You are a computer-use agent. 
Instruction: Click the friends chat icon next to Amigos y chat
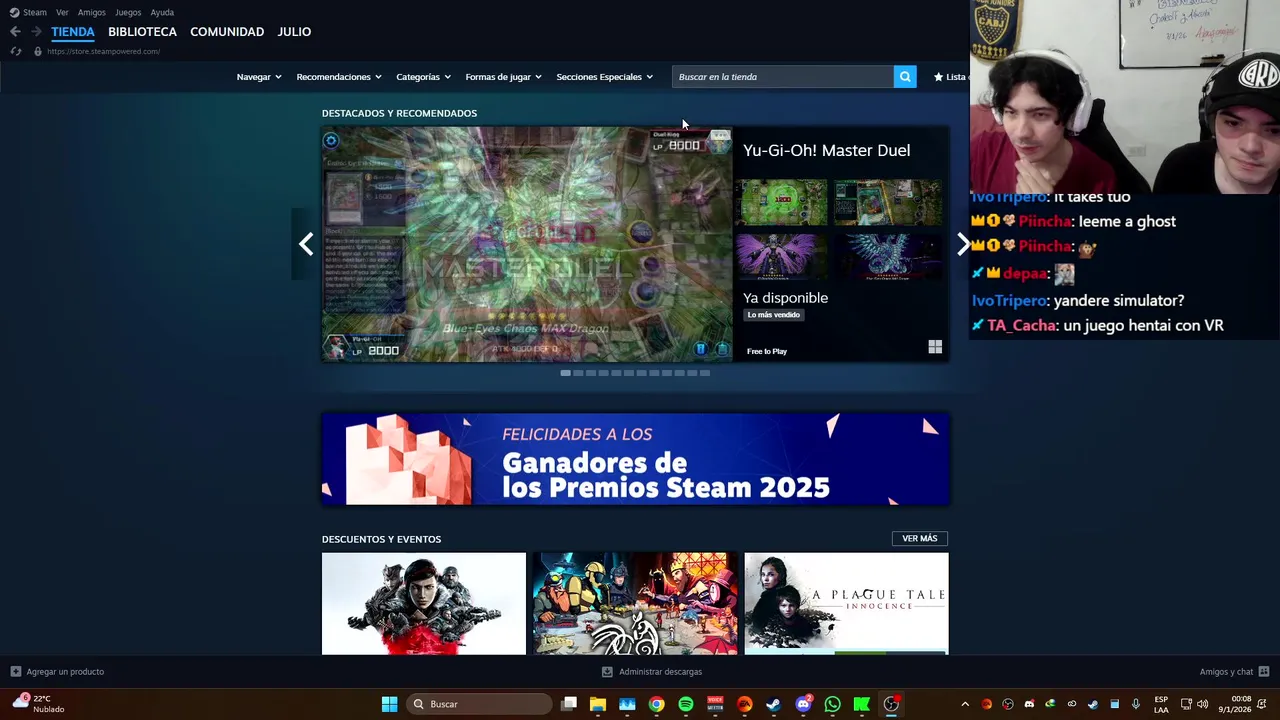pyautogui.click(x=1264, y=672)
